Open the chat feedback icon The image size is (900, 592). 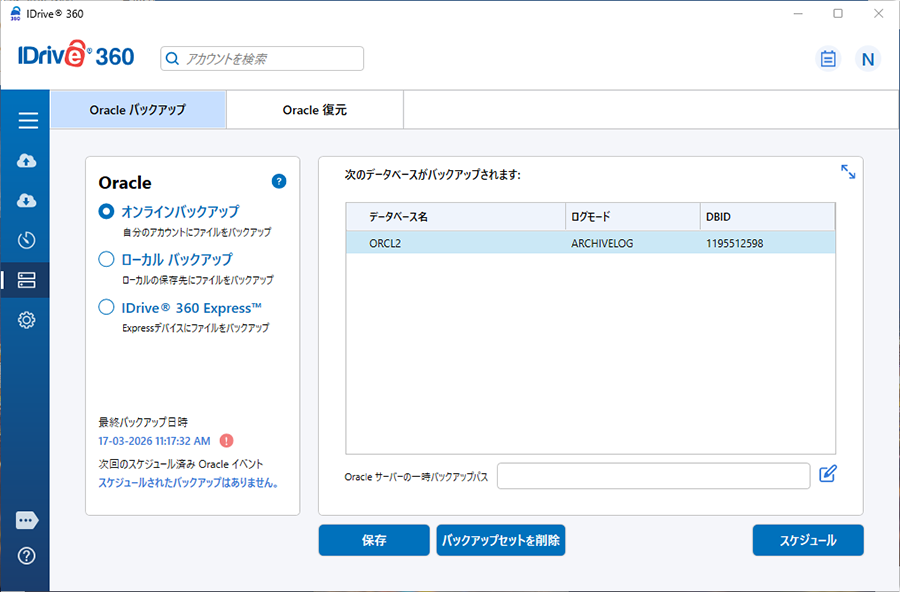click(28, 520)
